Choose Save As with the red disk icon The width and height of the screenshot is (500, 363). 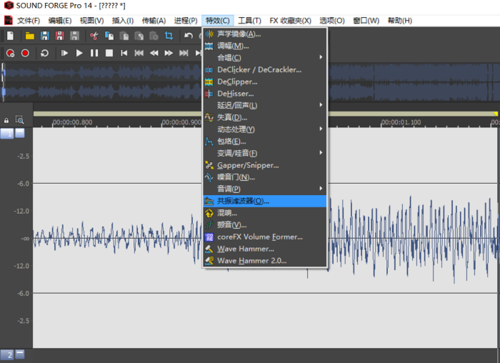(x=60, y=36)
